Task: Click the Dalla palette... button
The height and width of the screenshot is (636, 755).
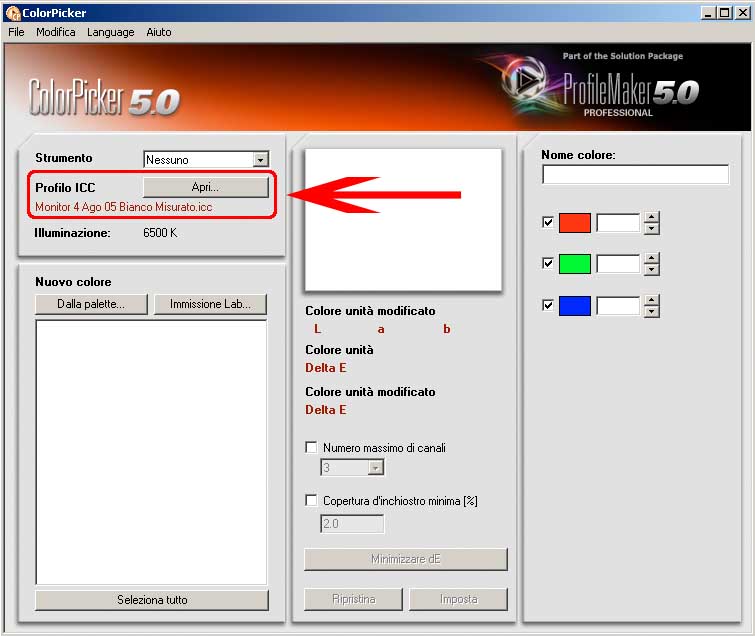Action: (x=91, y=304)
